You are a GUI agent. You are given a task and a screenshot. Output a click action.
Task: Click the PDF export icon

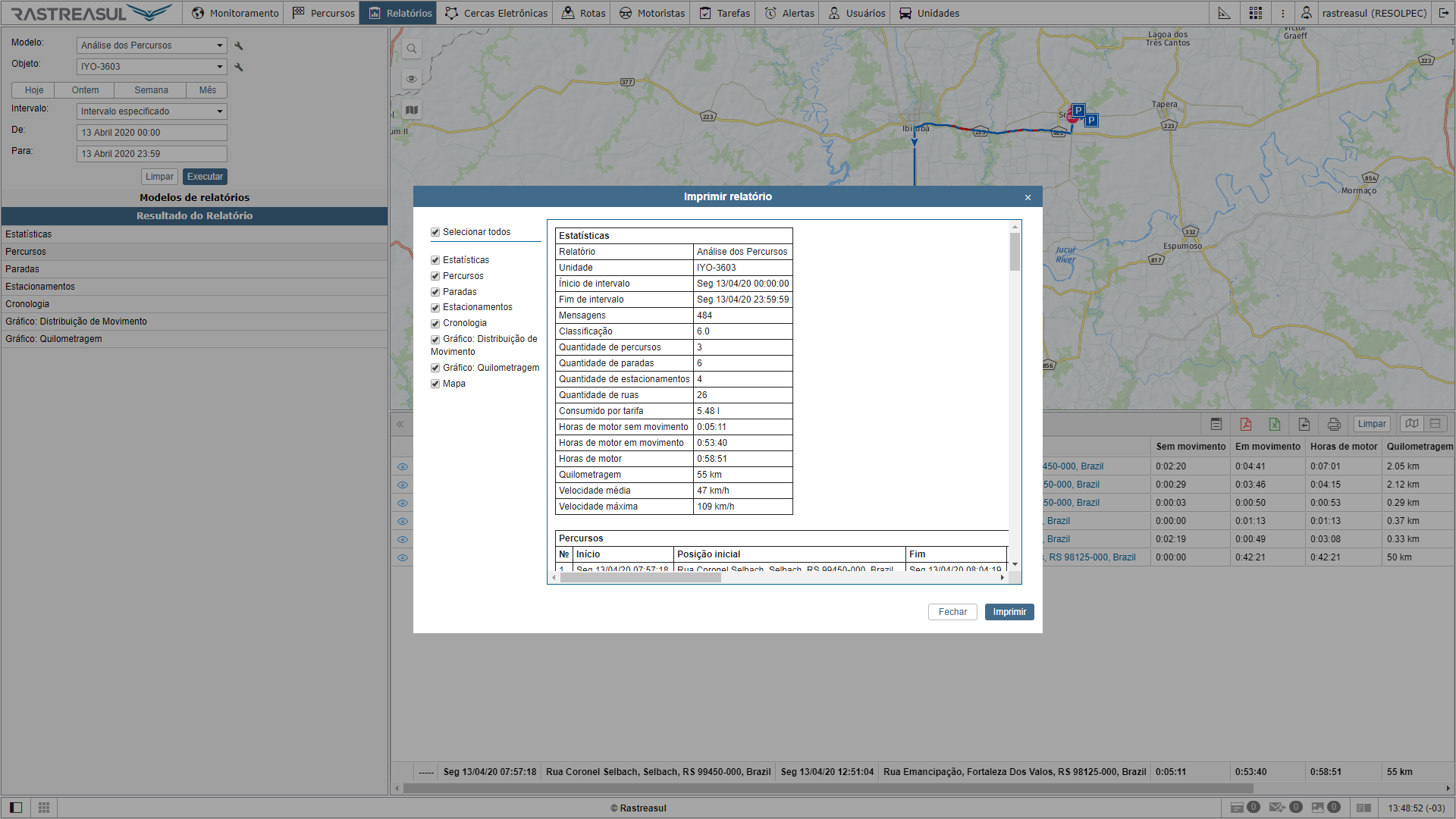[1245, 424]
